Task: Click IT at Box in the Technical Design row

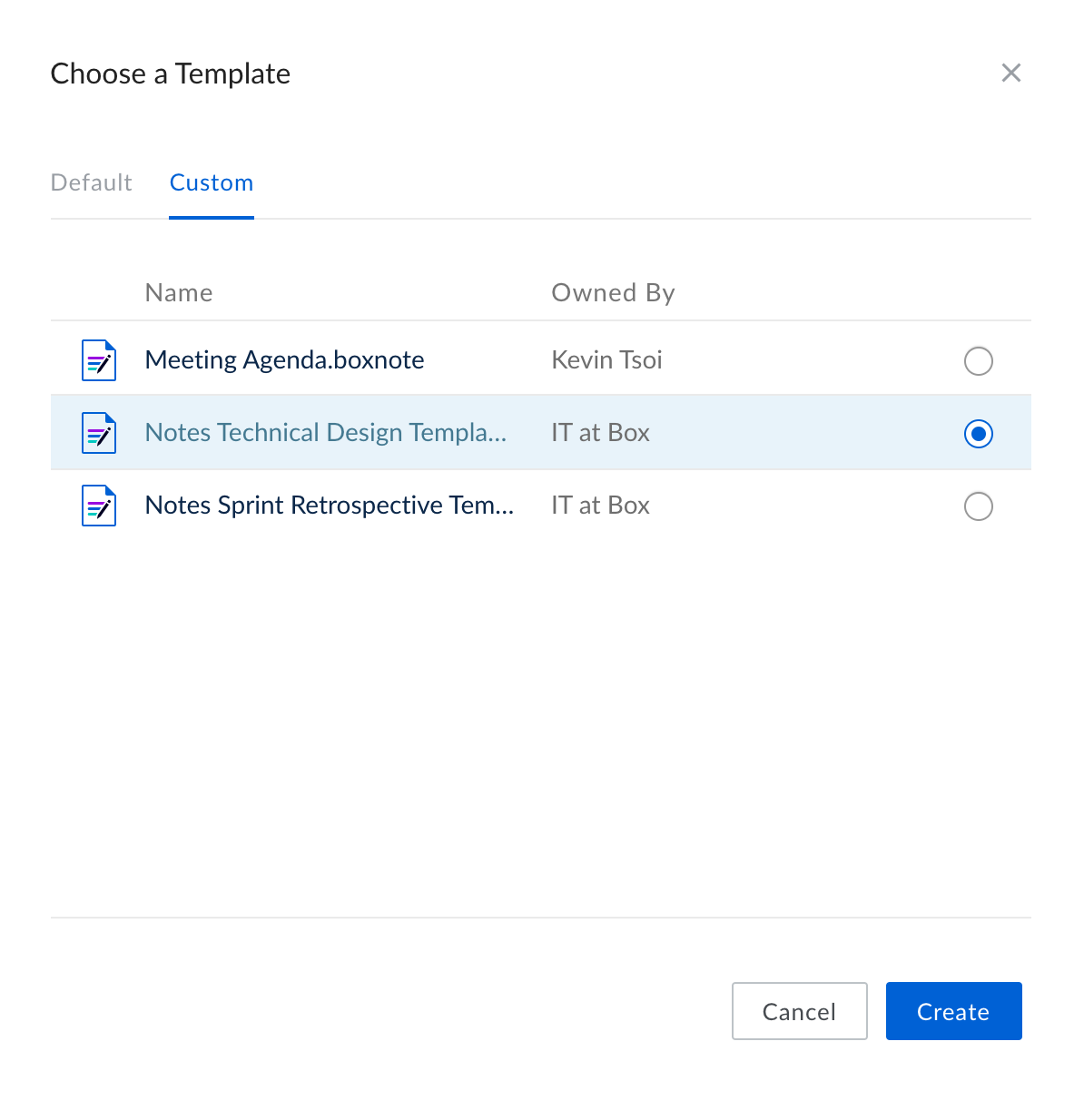Action: tap(600, 433)
